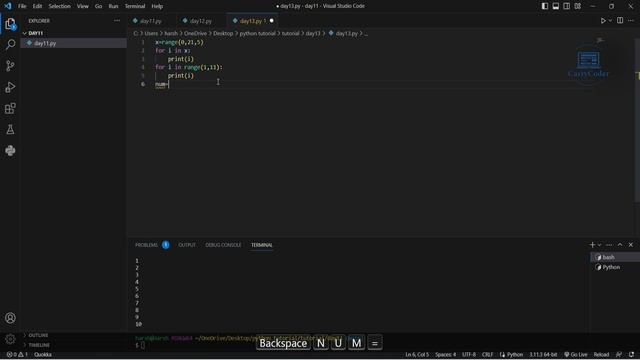Close the bottom terminal panel
The width and height of the screenshot is (640, 360).
[631, 244]
